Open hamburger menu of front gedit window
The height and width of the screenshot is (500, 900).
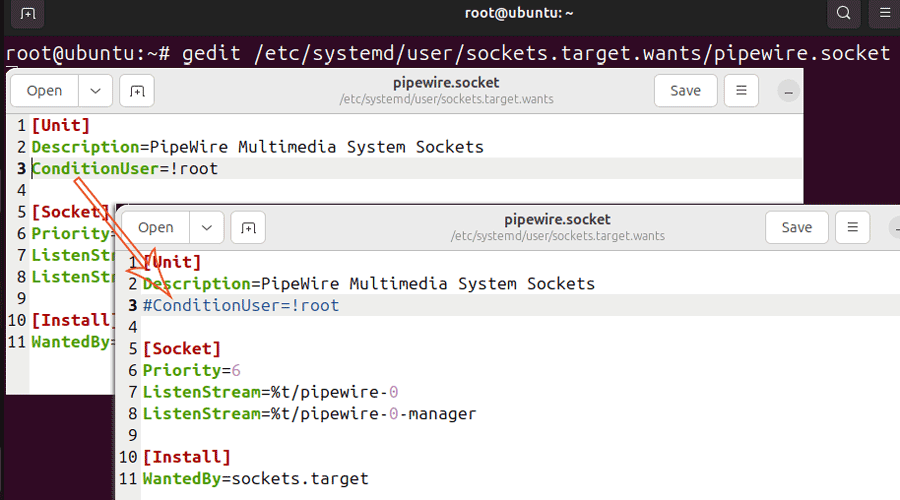point(852,227)
